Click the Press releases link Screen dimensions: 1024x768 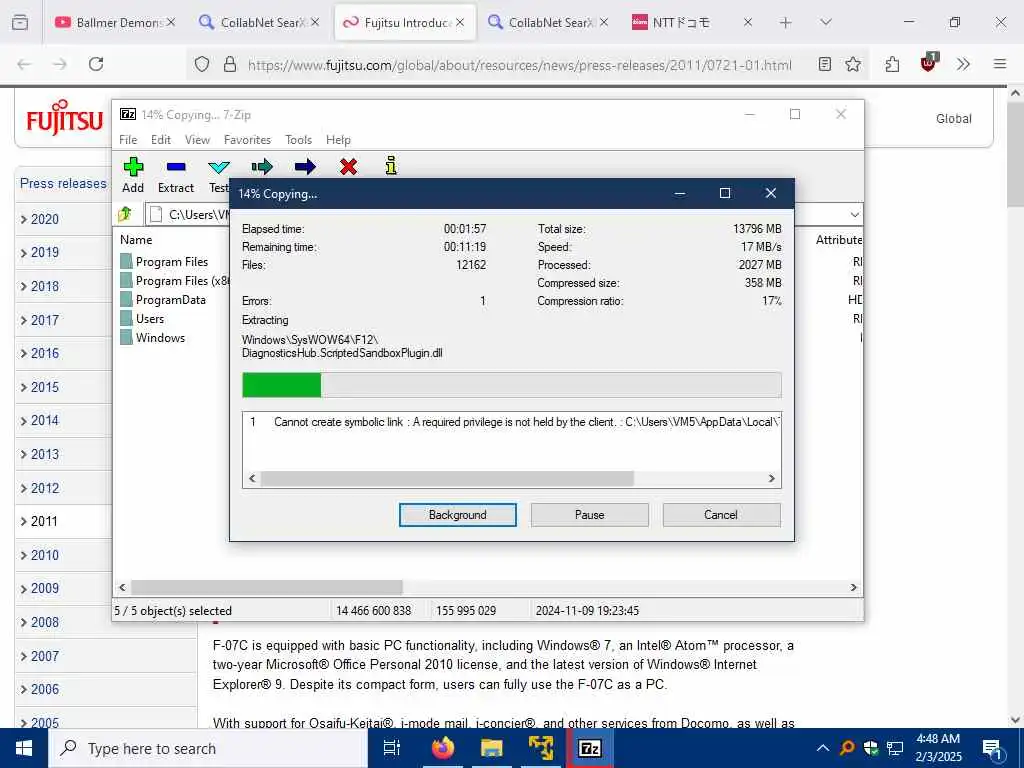pos(63,184)
